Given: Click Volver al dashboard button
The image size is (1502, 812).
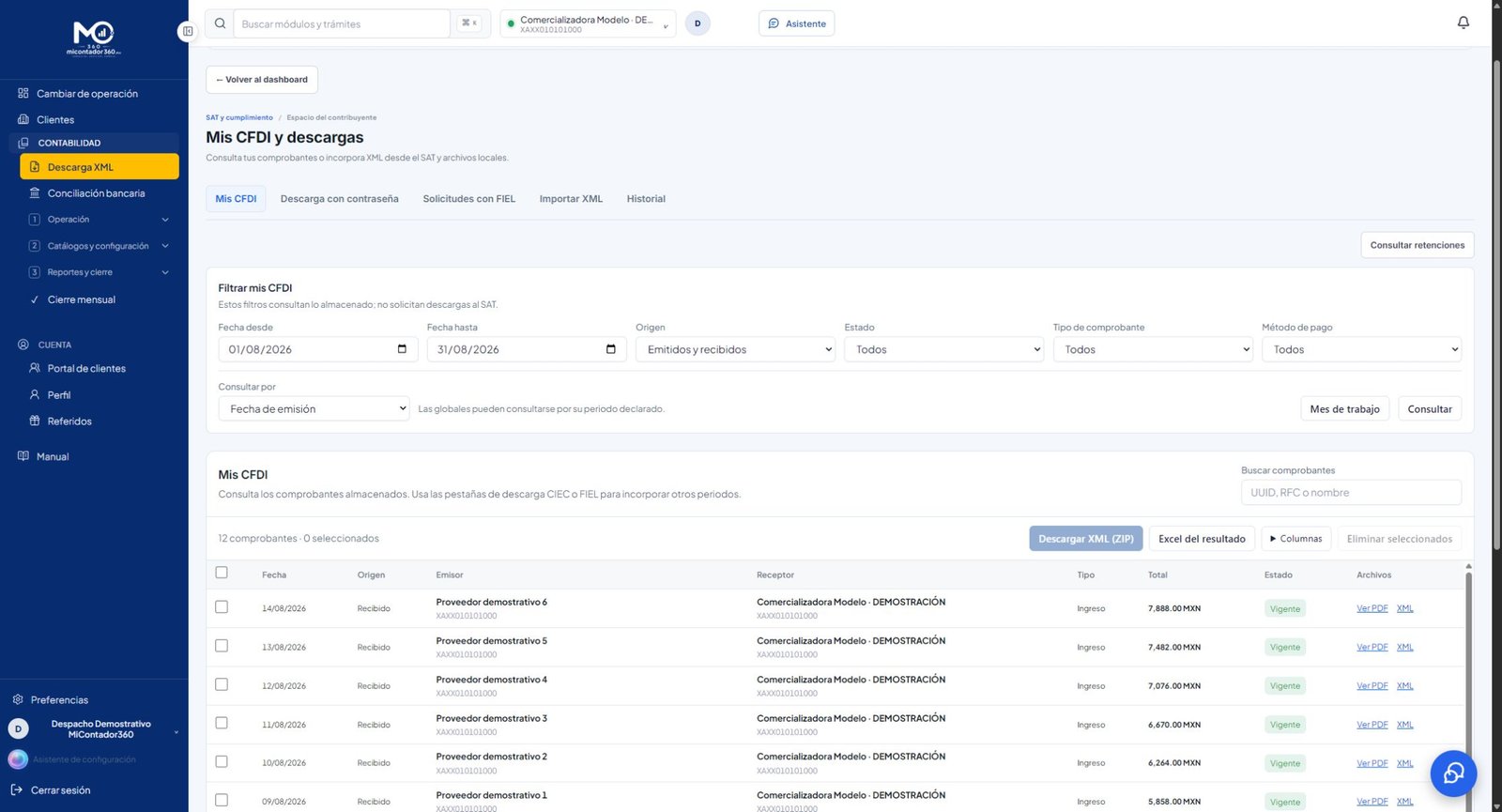Looking at the screenshot, I should click(262, 80).
